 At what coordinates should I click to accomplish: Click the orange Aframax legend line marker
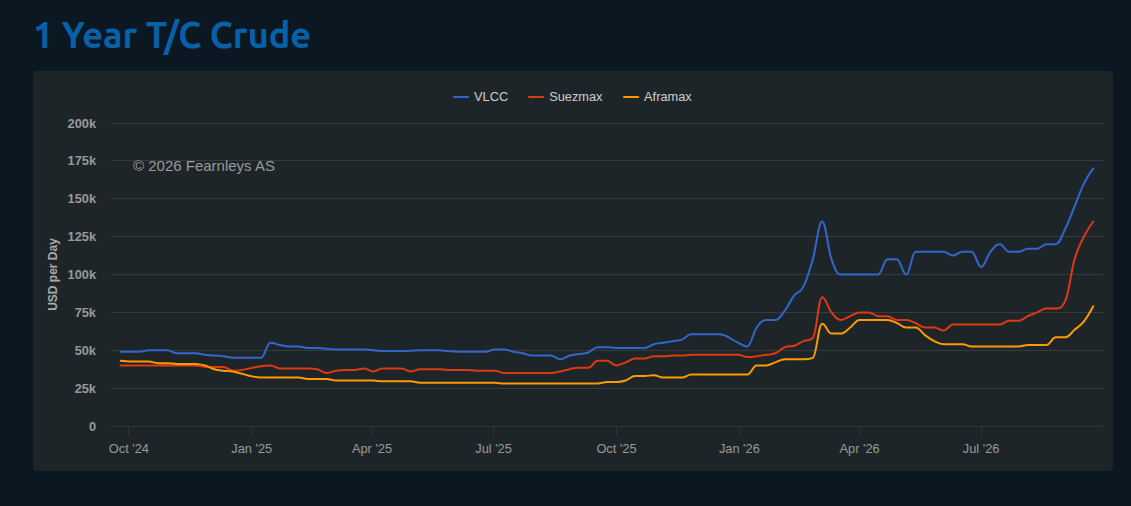[x=631, y=97]
